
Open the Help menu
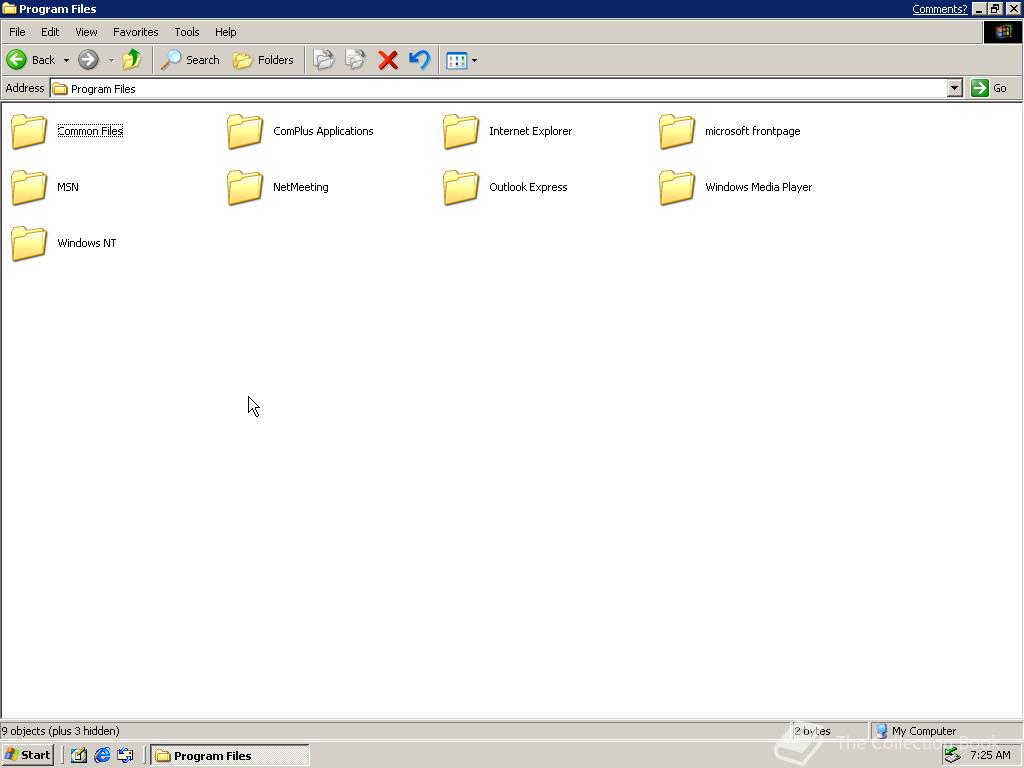(225, 32)
